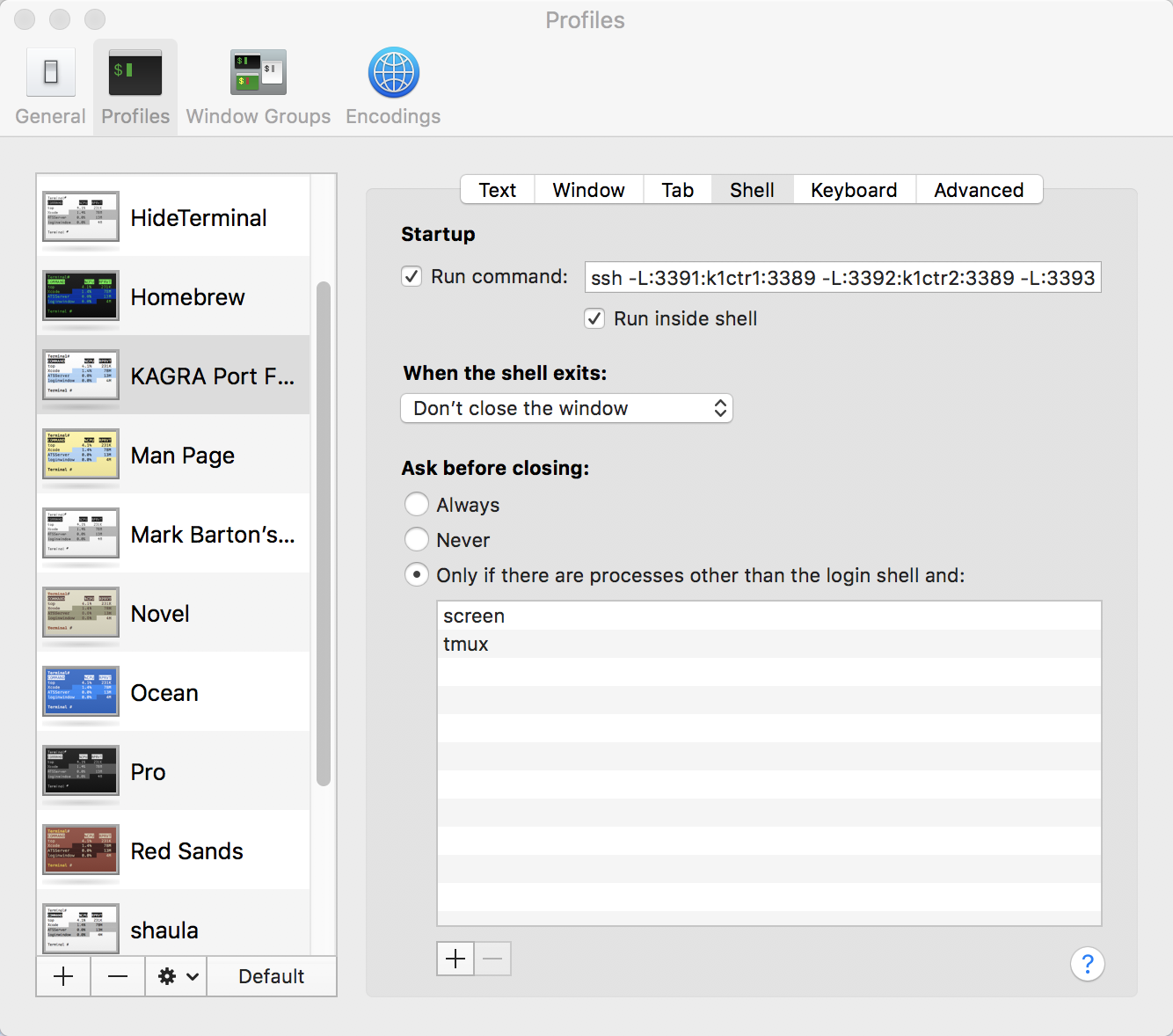The height and width of the screenshot is (1036, 1173).
Task: Switch to the Advanced tab
Action: (x=978, y=190)
